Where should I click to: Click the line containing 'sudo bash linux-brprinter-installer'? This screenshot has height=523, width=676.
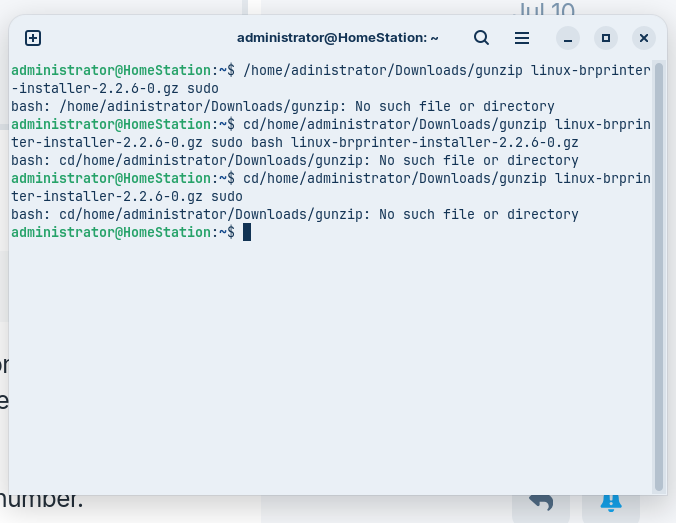(295, 142)
